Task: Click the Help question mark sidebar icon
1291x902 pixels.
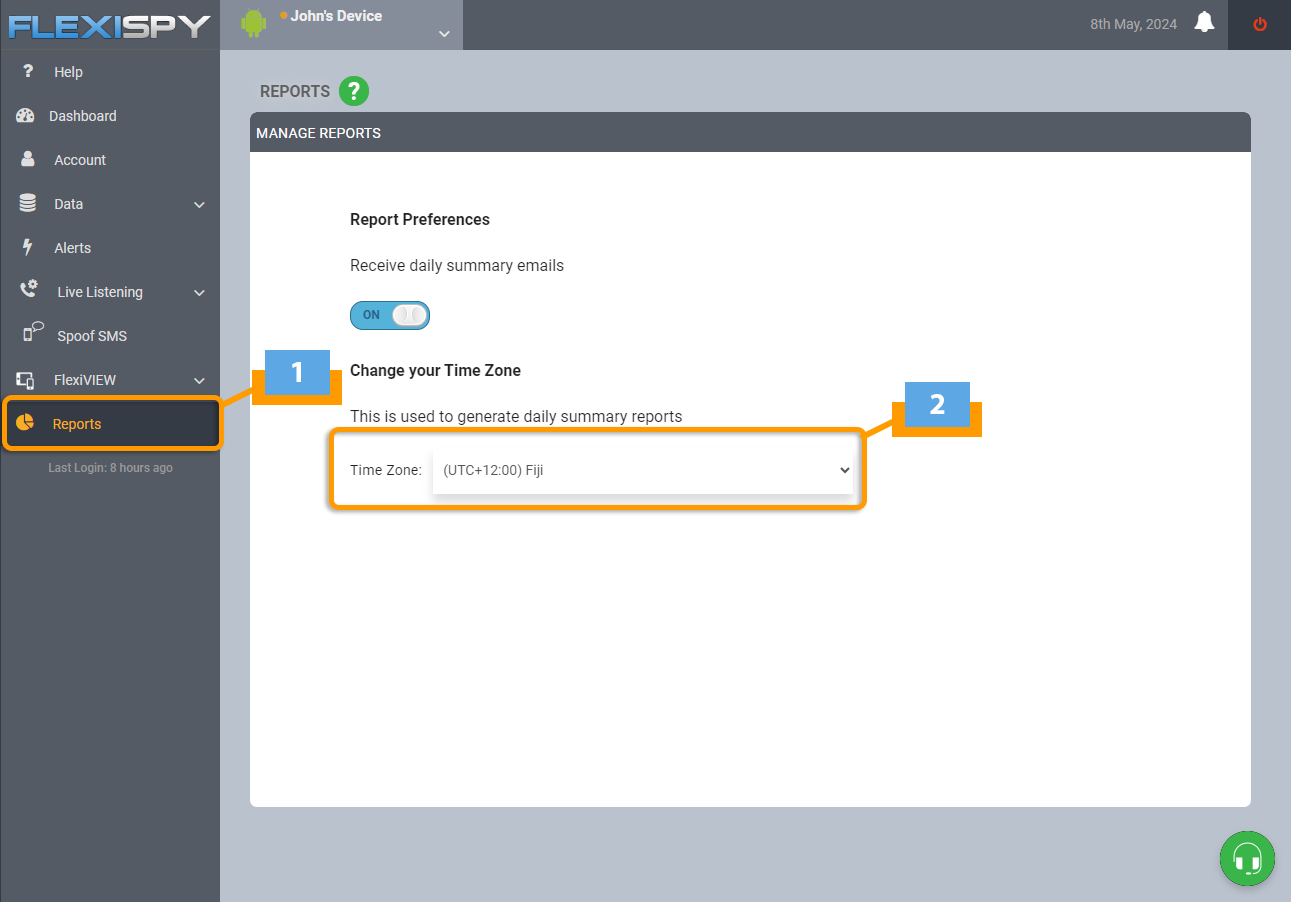Action: point(29,71)
